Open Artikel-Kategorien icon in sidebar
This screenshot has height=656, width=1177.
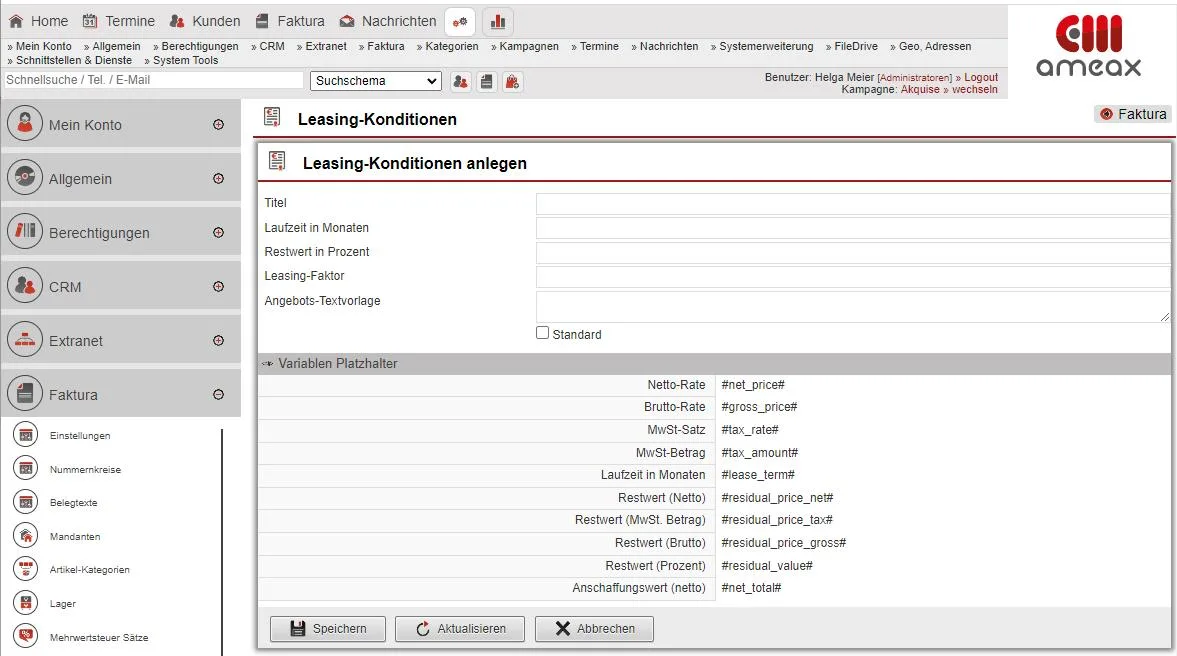tap(26, 570)
